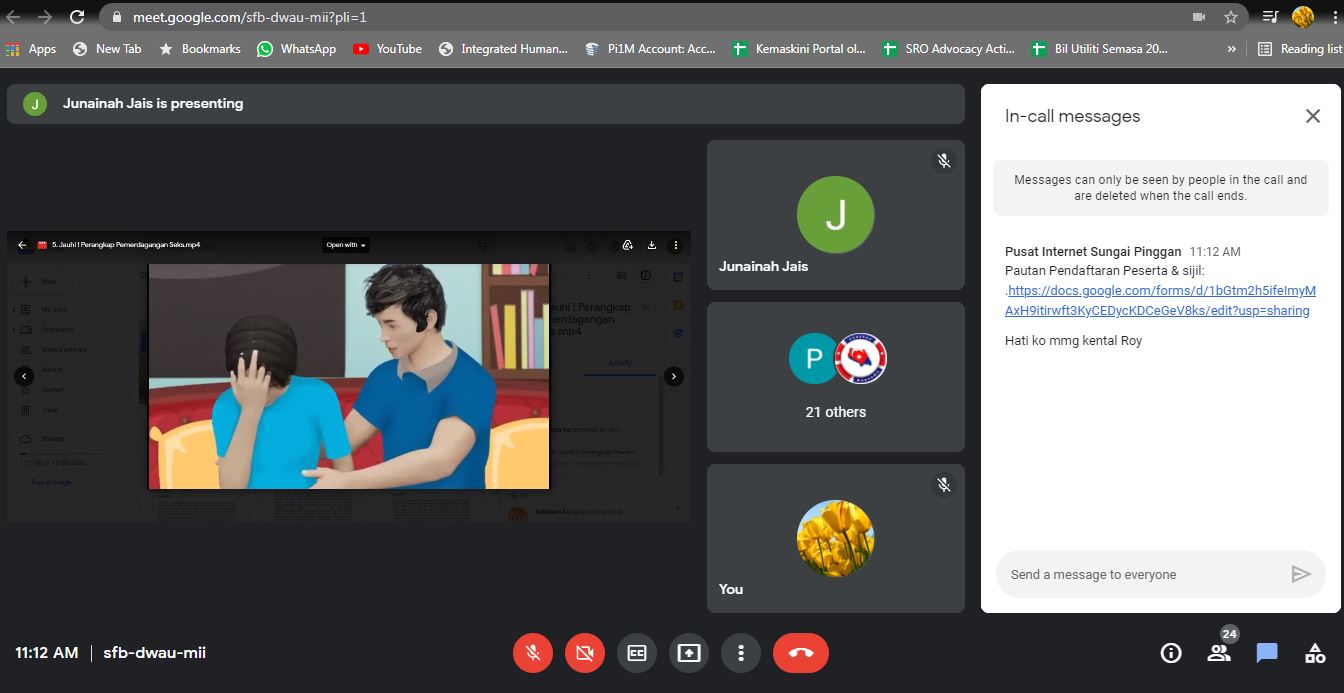Viewport: 1344px width, 693px height.
Task: Close the In-call messages panel
Action: pyautogui.click(x=1313, y=116)
